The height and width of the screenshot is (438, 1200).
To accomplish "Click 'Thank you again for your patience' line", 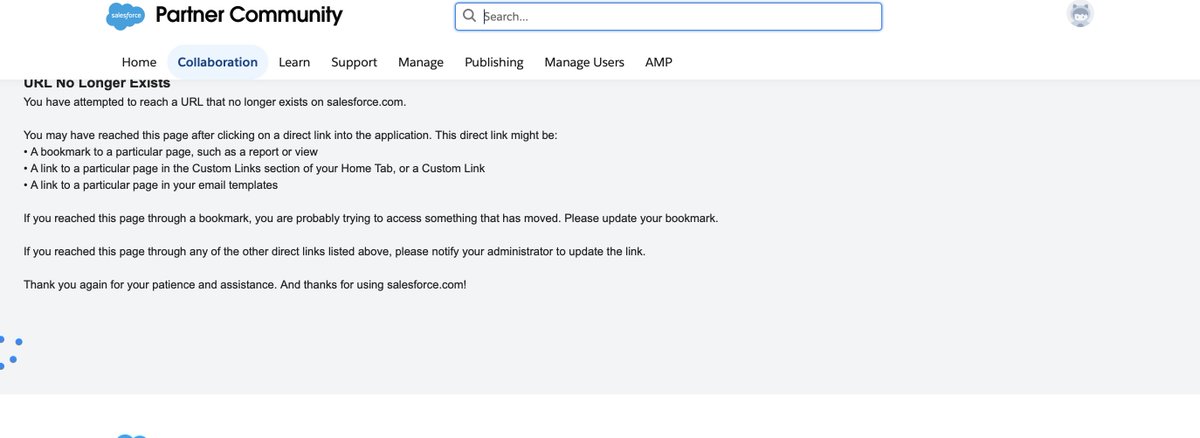I will coord(245,285).
